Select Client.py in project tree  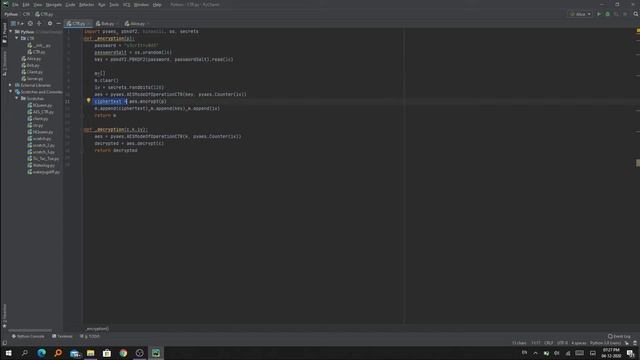[x=32, y=72]
